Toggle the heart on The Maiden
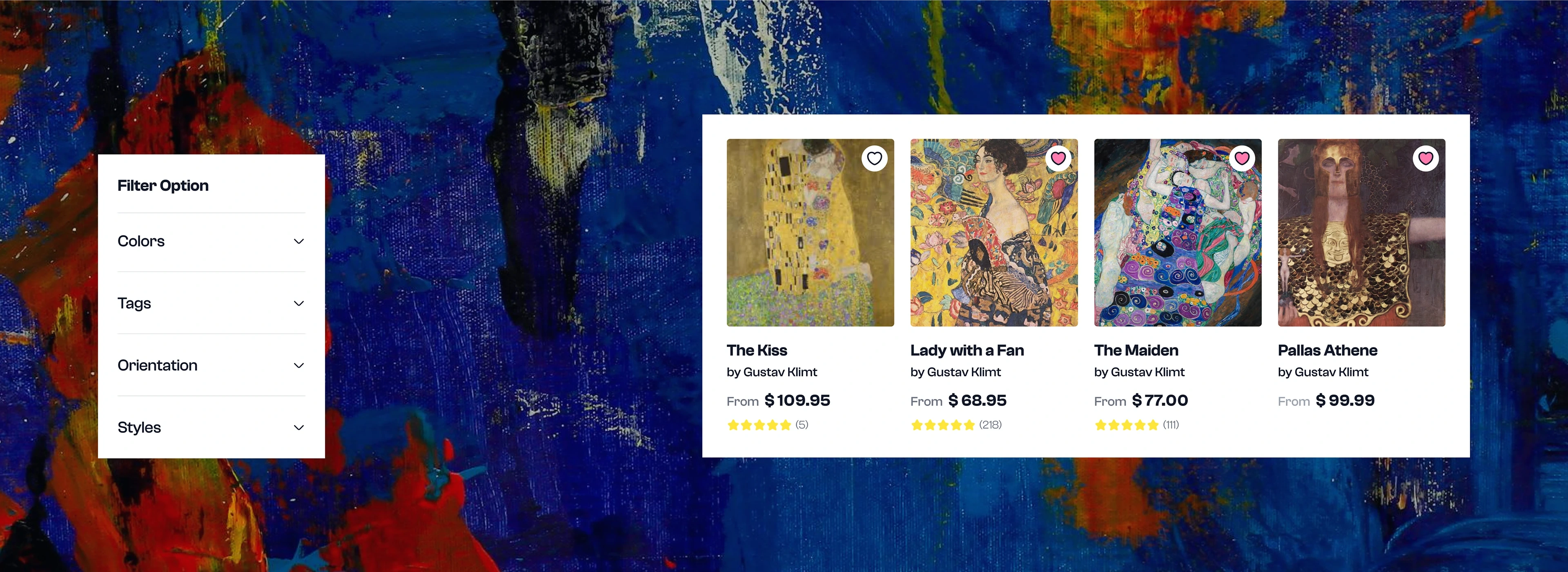The height and width of the screenshot is (572, 1568). click(1242, 159)
